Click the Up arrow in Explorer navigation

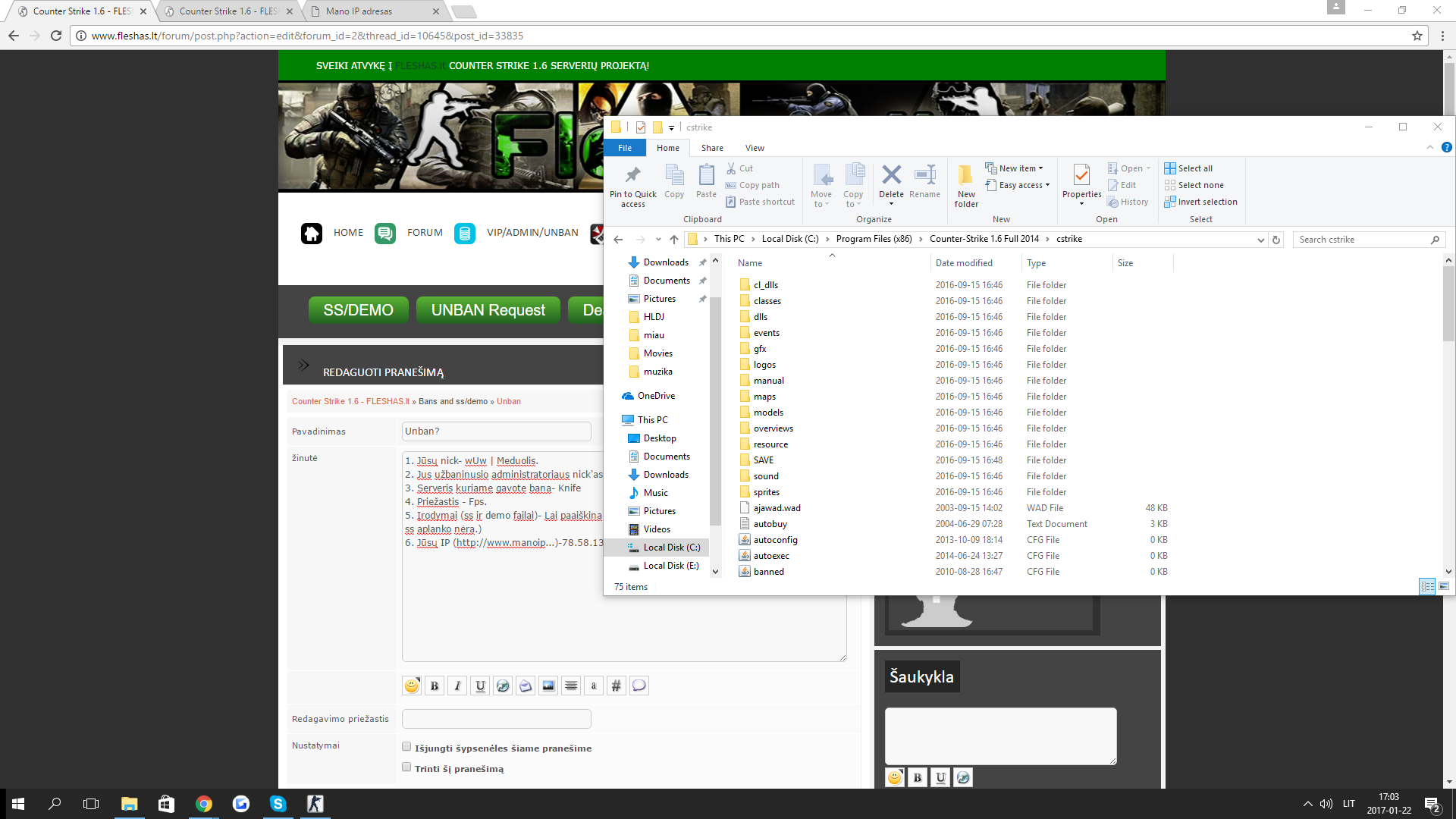click(674, 240)
